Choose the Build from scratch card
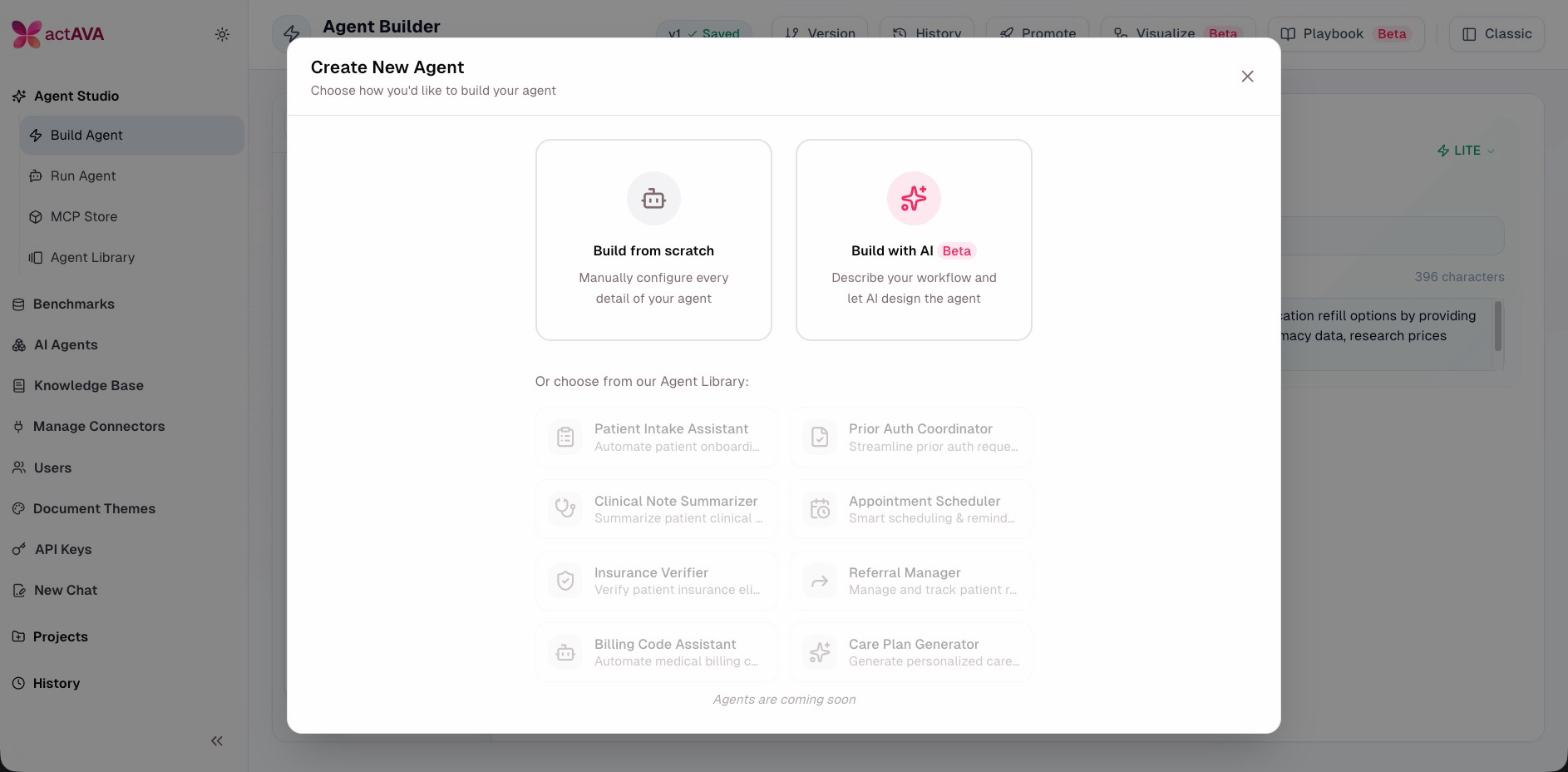Viewport: 1568px width, 772px height. point(653,240)
